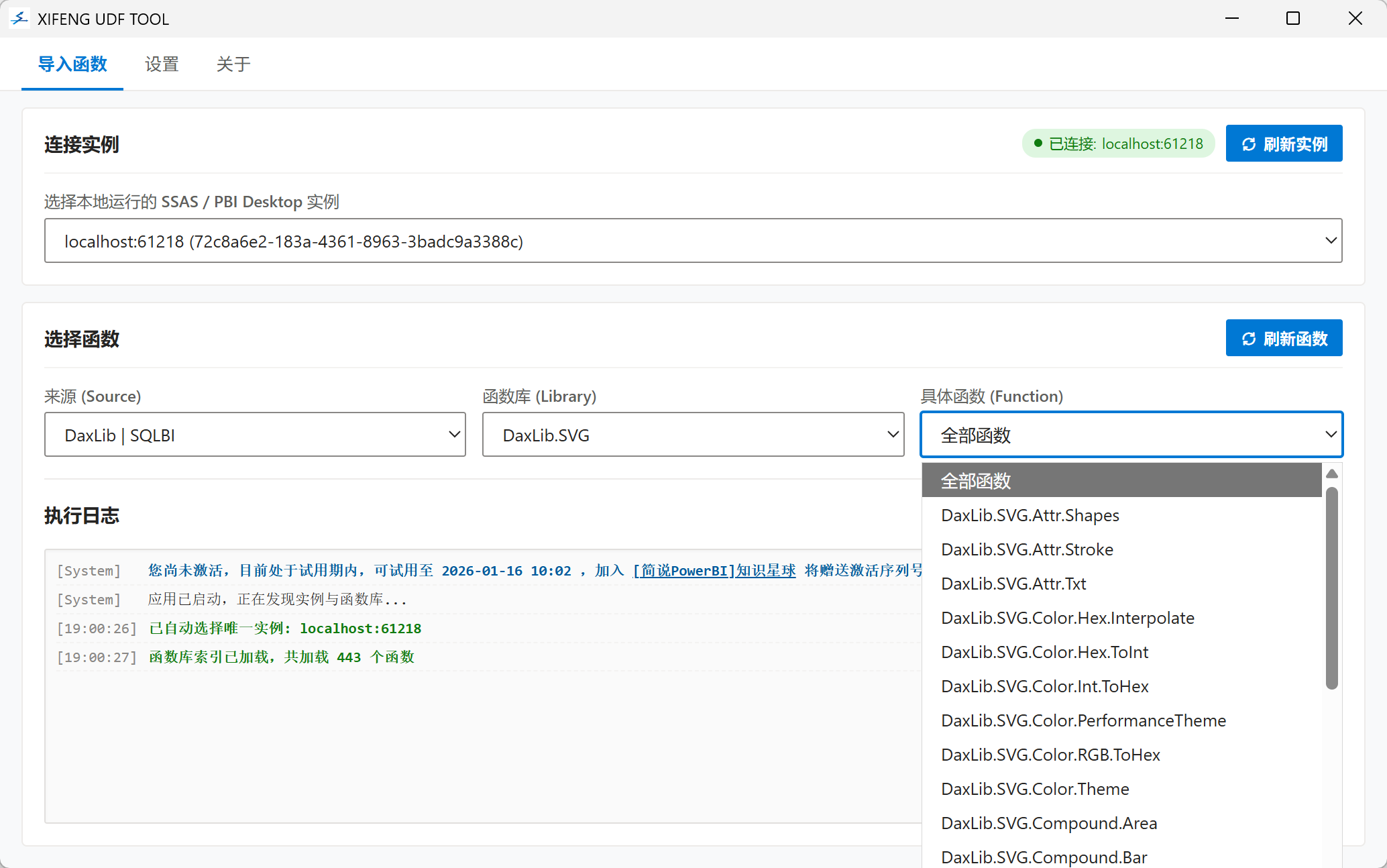
Task: Select the 导入函数 tab
Action: point(72,64)
